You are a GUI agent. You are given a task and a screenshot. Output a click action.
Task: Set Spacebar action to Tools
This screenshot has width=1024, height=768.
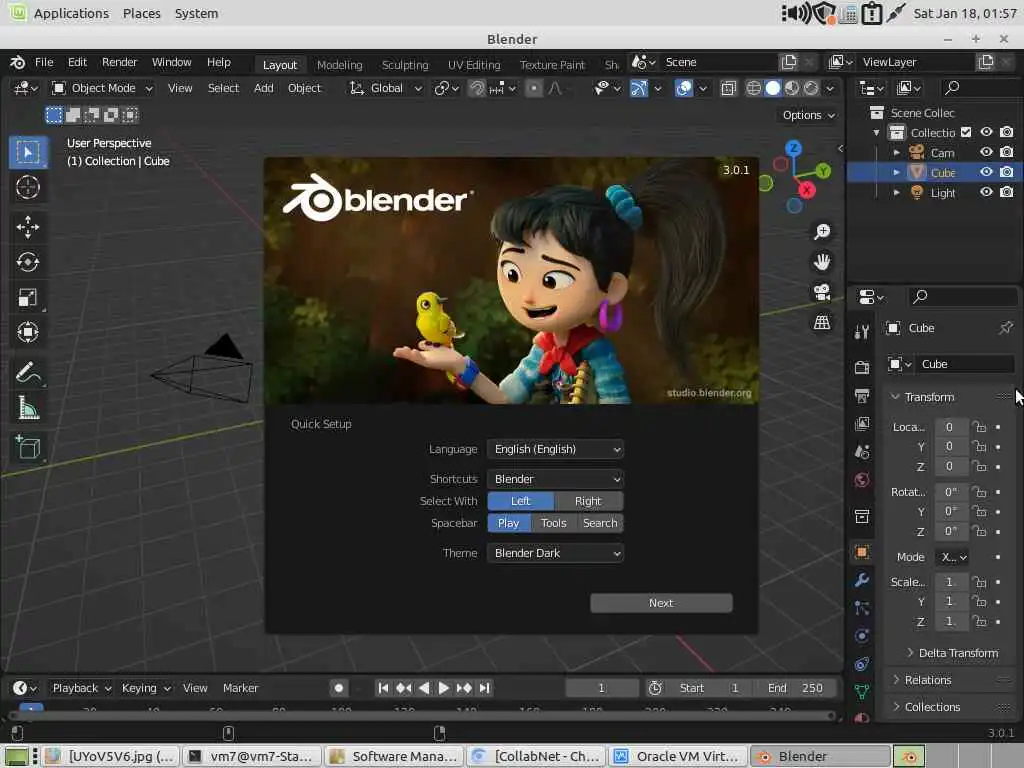tap(553, 523)
